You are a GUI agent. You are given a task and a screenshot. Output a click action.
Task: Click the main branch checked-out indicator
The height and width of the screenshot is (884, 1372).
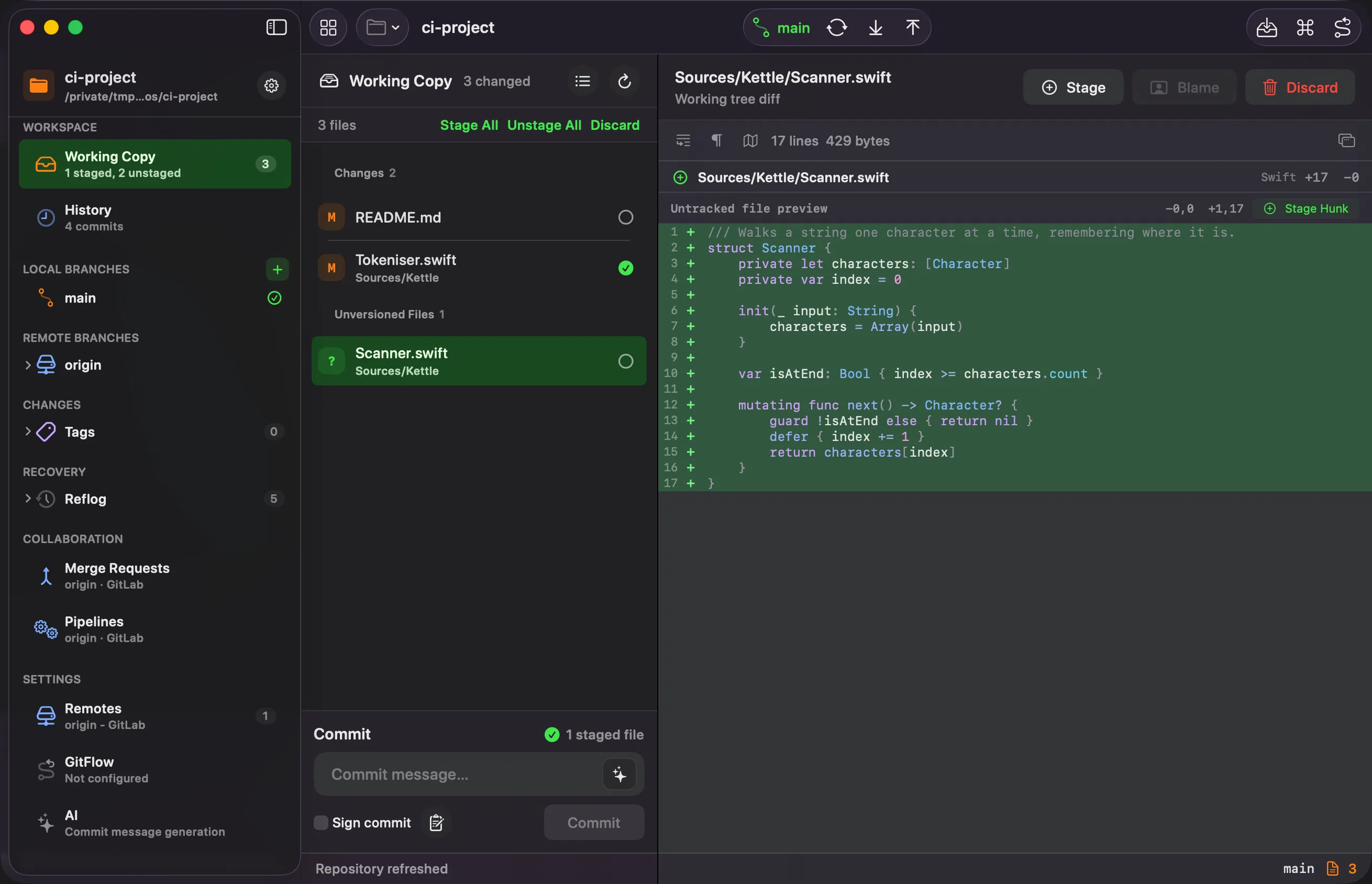[x=274, y=298]
